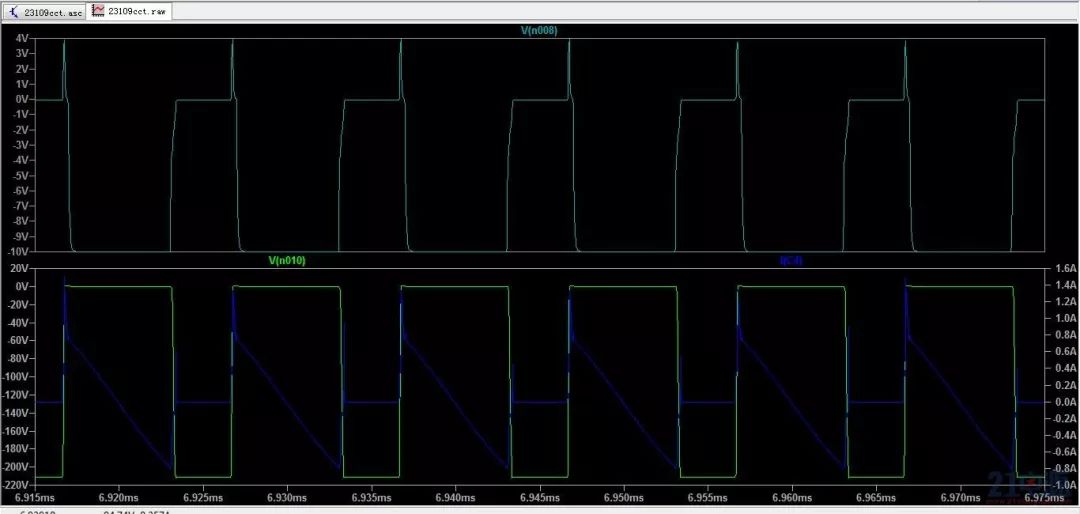Screen dimensions: 1080x514
Task: Click the 0V label on upper pane axis
Action: coord(21,99)
